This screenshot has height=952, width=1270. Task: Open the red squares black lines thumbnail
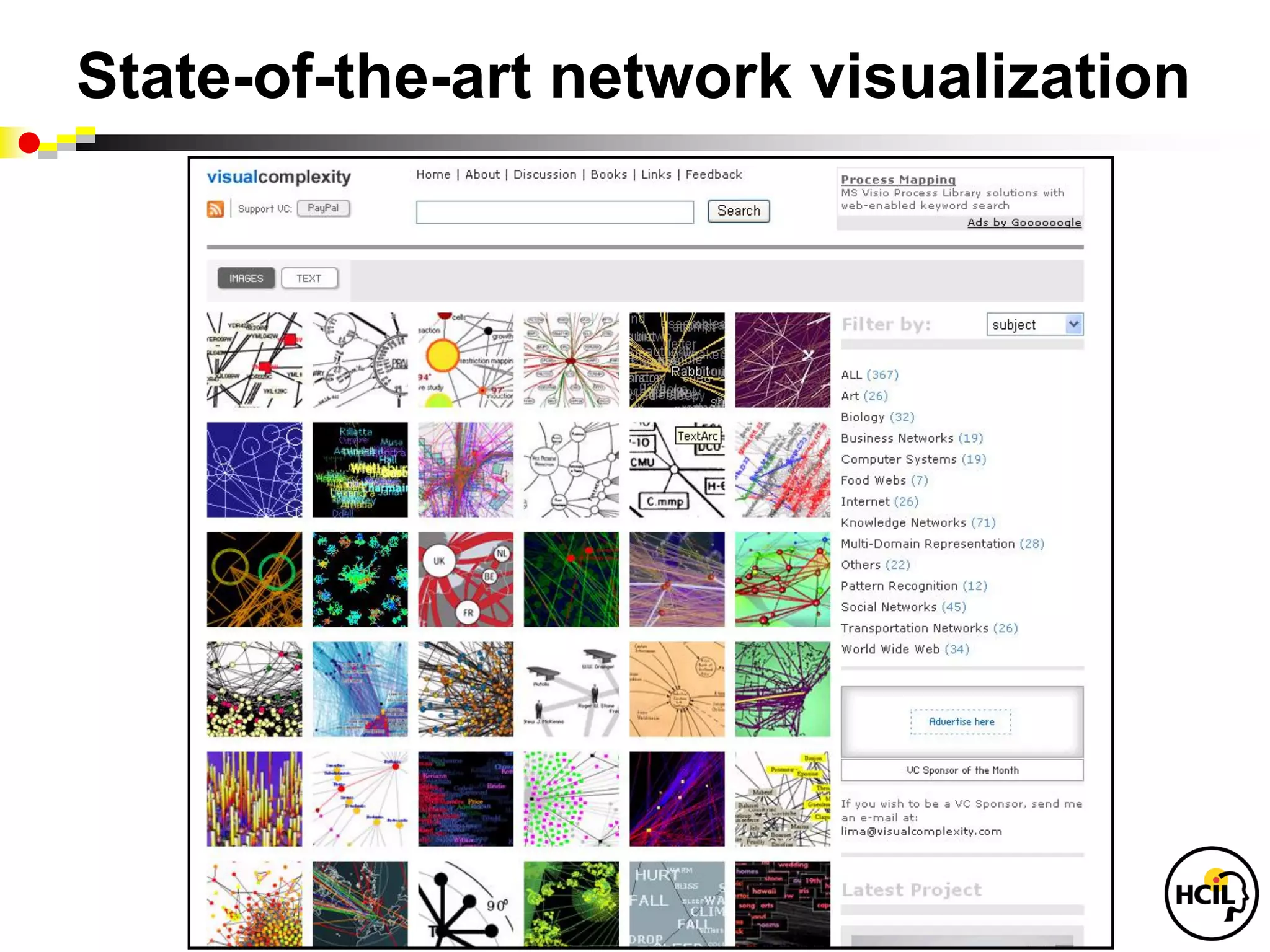point(254,360)
